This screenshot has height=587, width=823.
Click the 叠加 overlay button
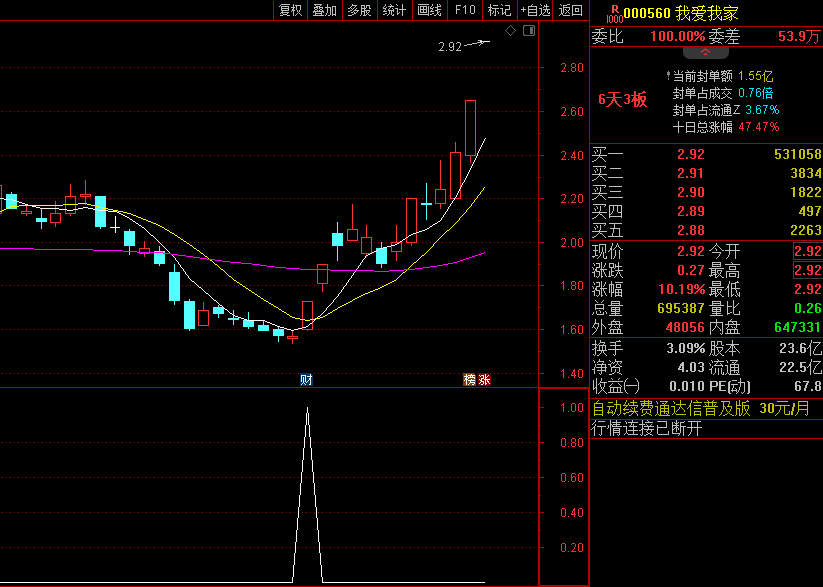(x=324, y=10)
